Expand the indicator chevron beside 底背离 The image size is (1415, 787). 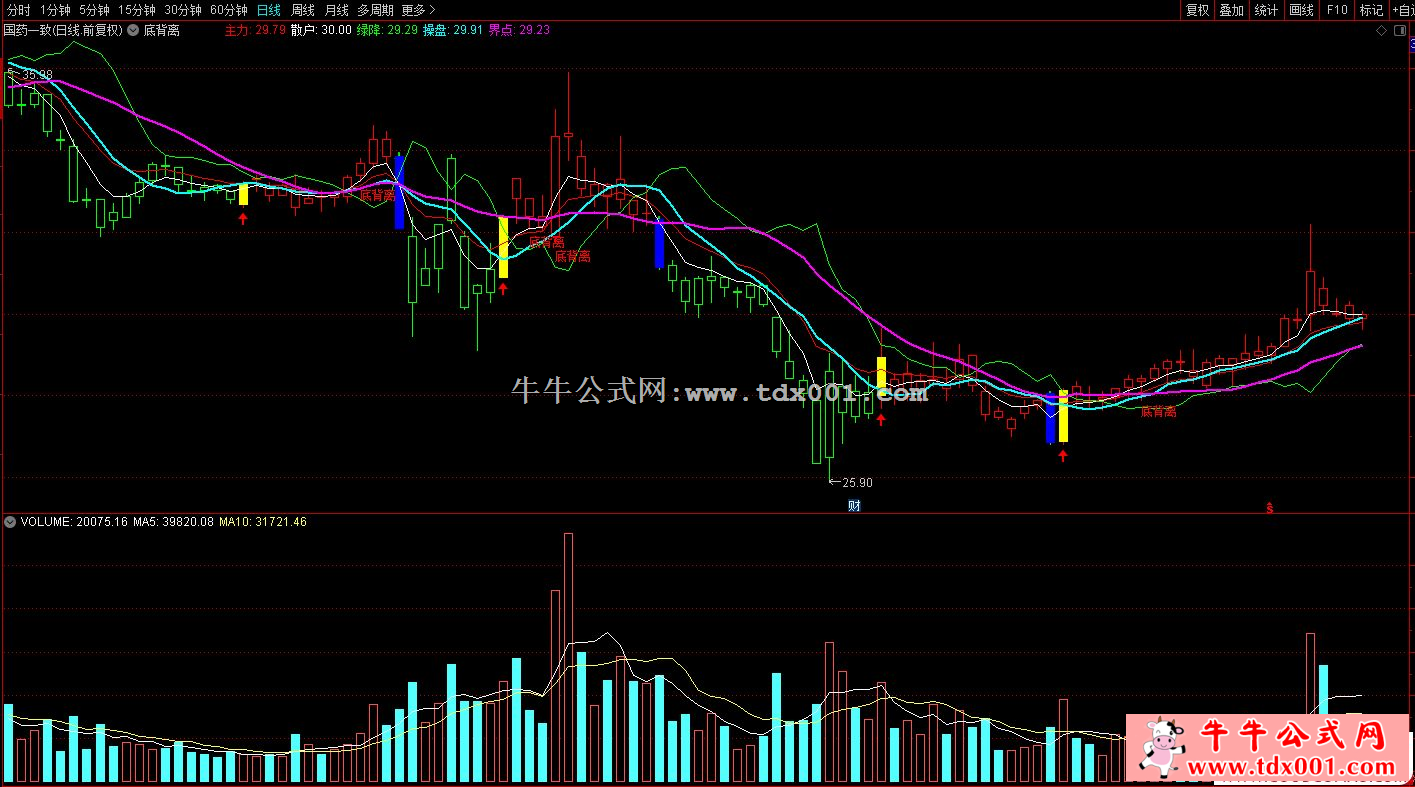133,31
